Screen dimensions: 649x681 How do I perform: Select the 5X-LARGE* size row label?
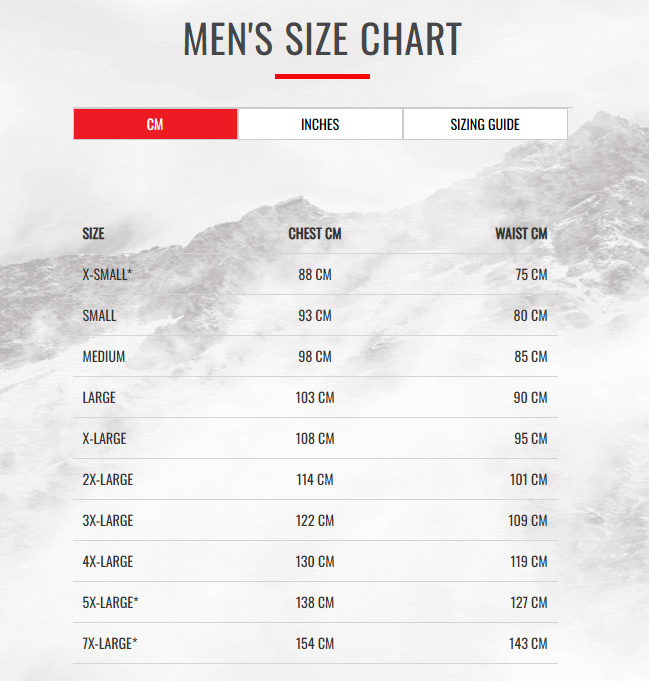click(x=110, y=603)
